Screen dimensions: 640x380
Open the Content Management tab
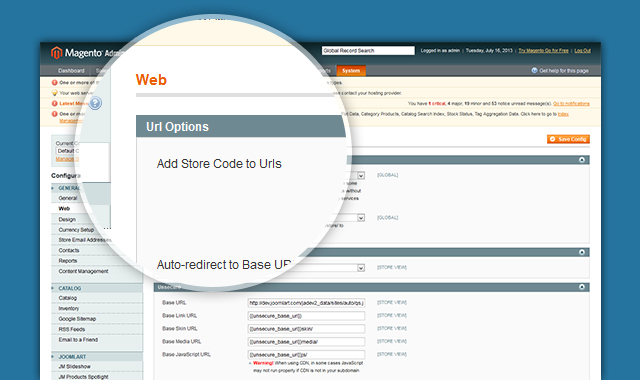pyautogui.click(x=83, y=271)
